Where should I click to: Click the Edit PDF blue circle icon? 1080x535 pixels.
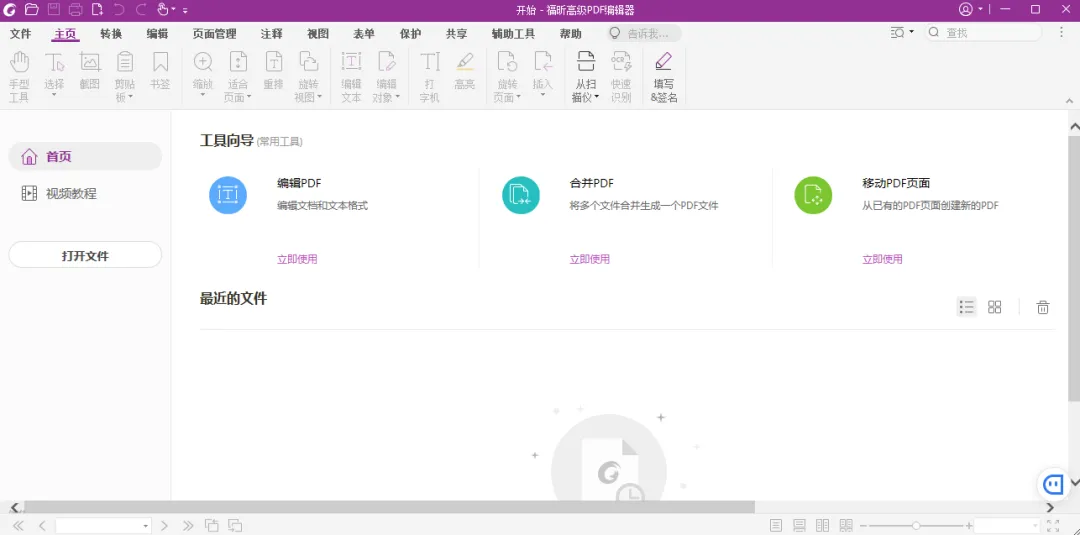(x=228, y=195)
